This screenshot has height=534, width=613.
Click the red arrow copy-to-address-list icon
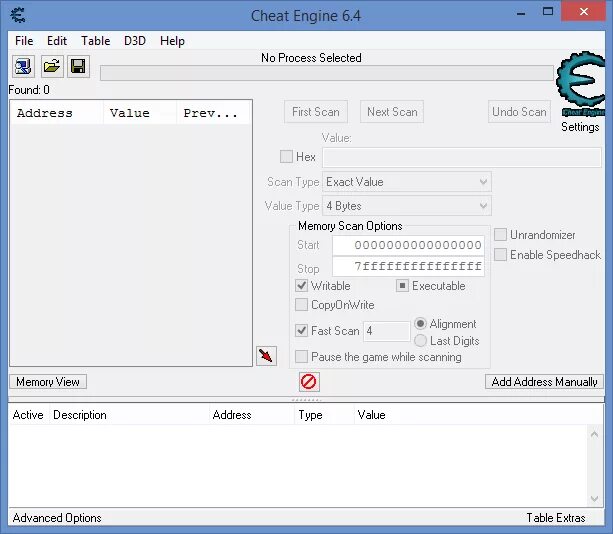click(x=266, y=356)
